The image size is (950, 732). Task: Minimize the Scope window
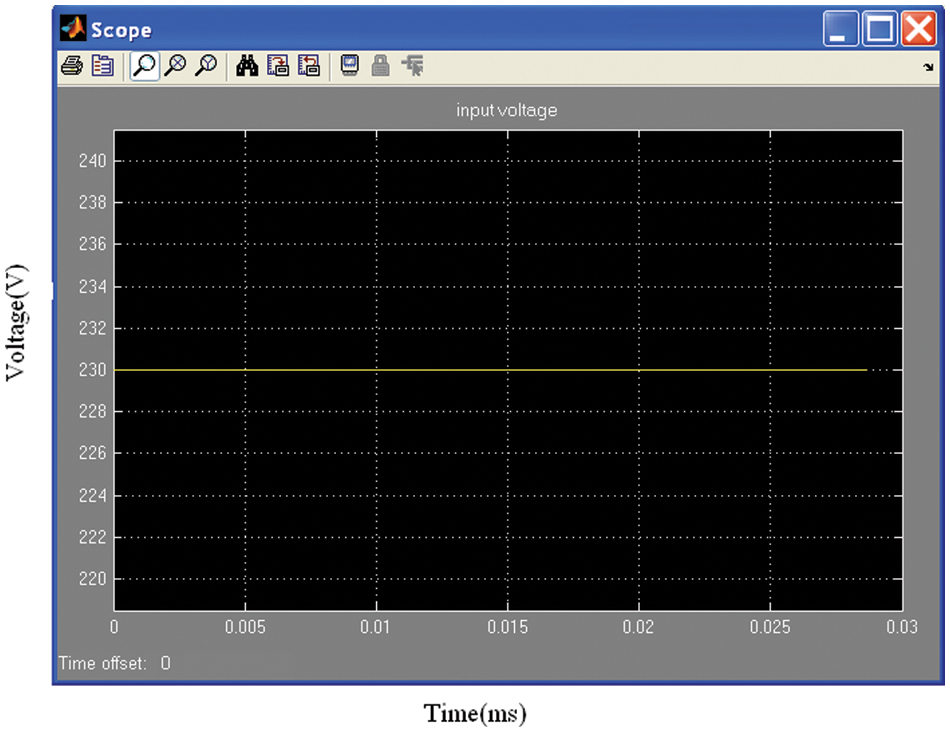[x=840, y=29]
